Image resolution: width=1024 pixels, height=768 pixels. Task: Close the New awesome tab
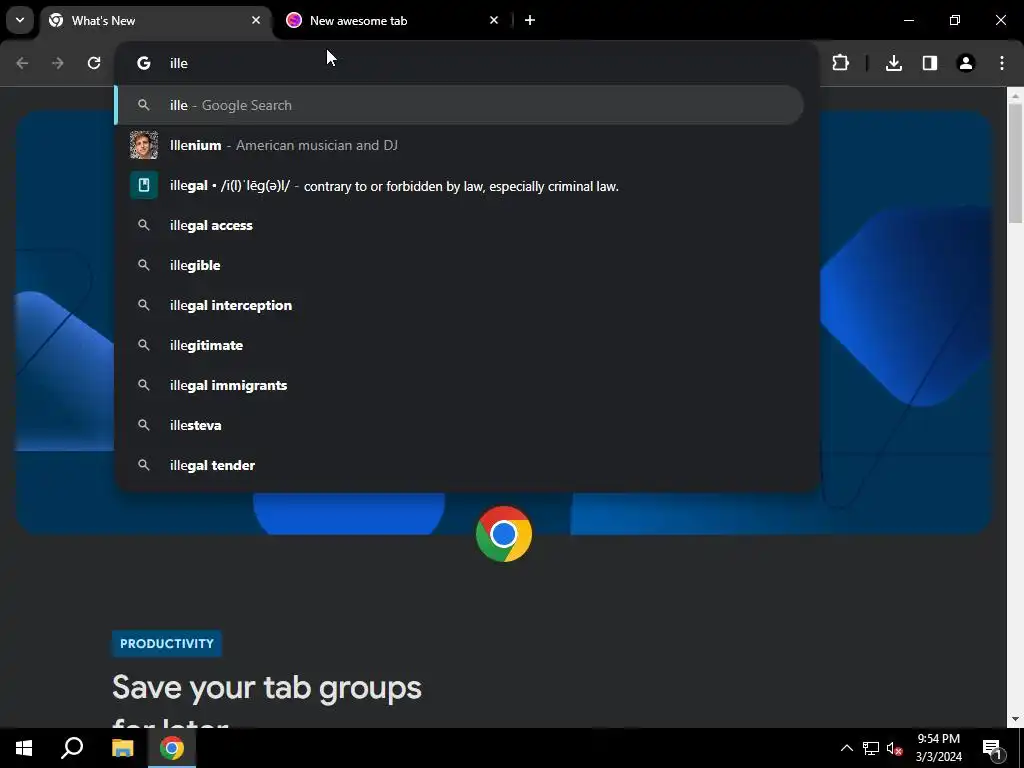[x=494, y=21]
